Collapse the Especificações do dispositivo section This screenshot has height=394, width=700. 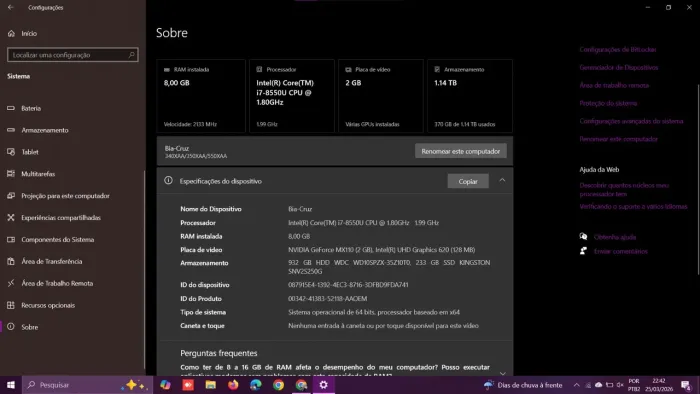click(x=502, y=180)
